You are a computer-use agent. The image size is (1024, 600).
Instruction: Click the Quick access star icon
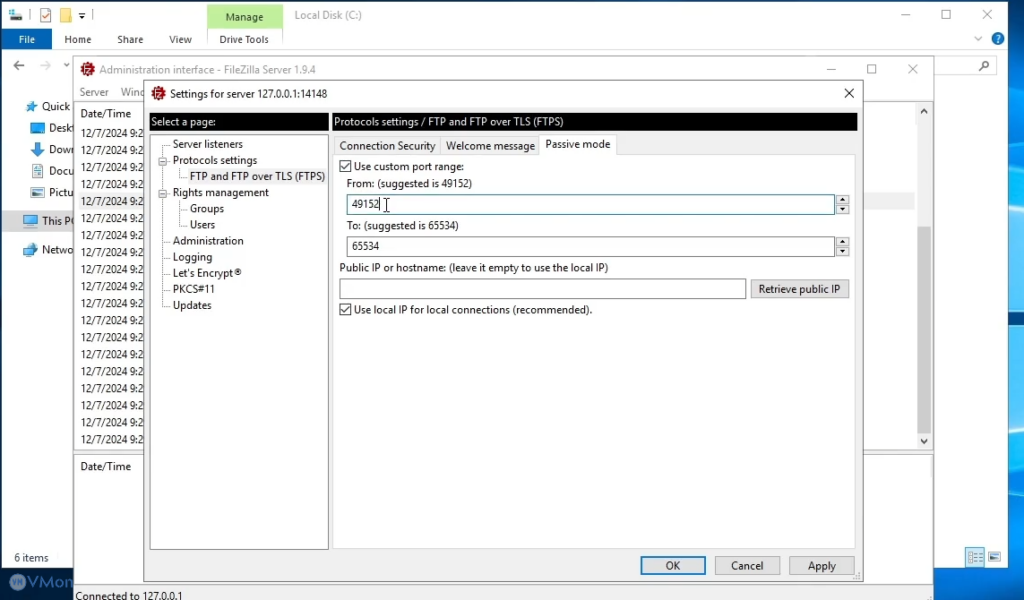coord(30,107)
